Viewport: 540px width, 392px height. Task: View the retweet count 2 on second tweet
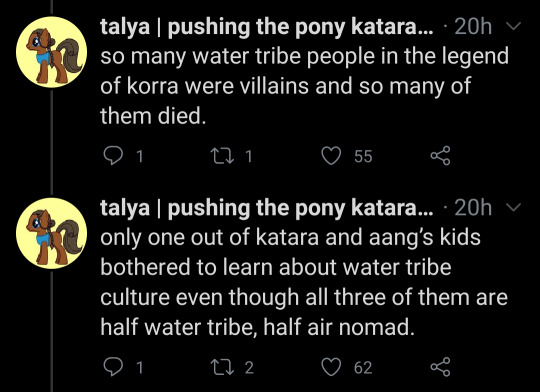tap(249, 367)
